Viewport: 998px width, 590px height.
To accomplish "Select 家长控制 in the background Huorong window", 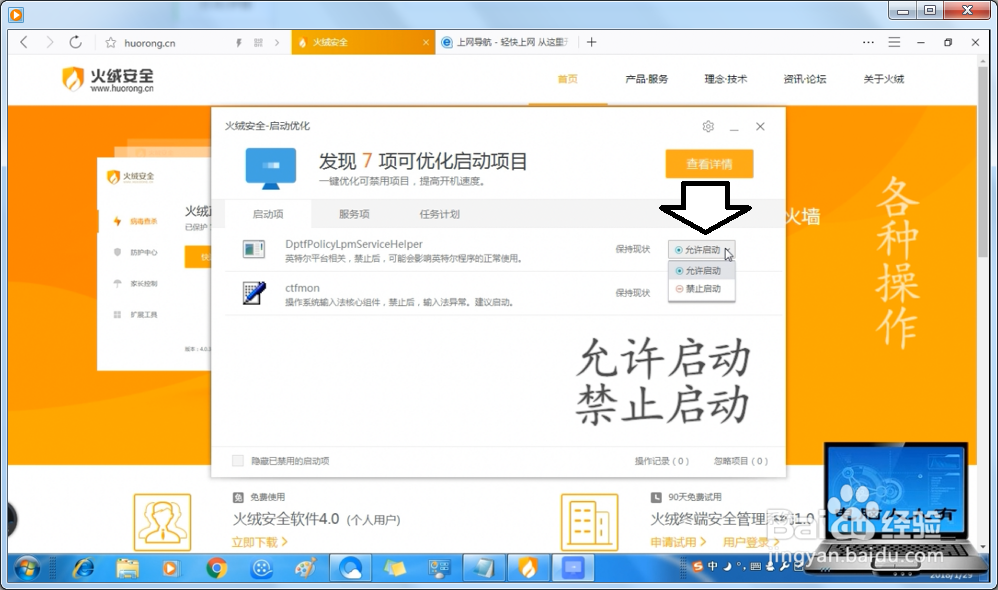I will (x=143, y=283).
